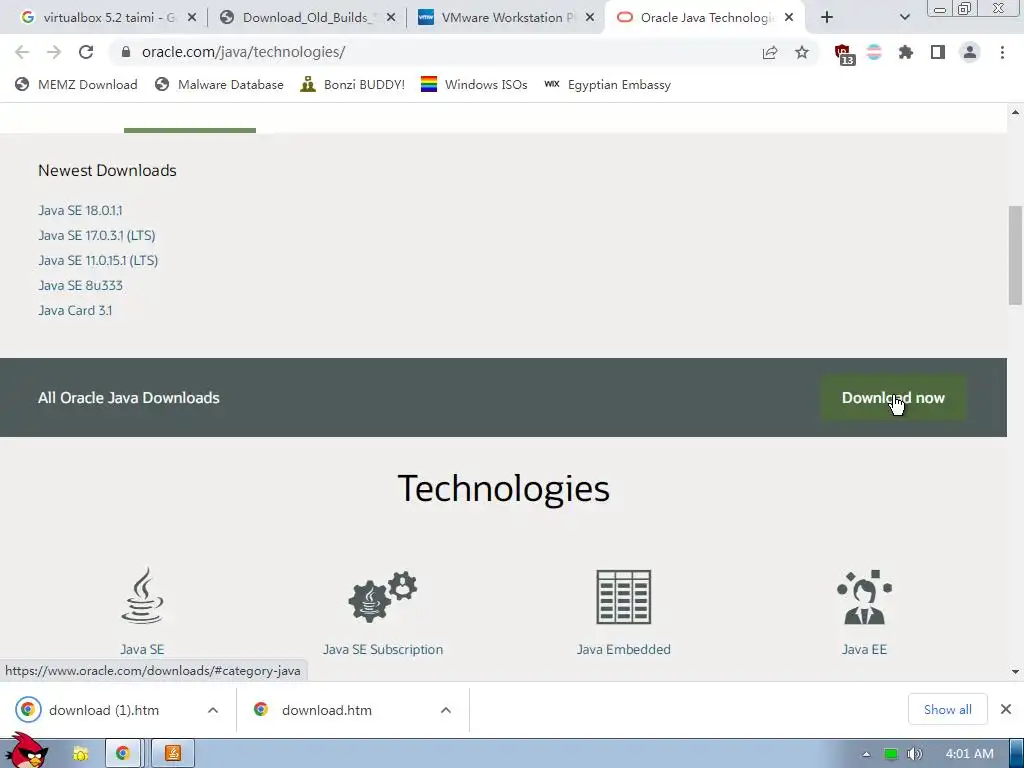This screenshot has height=768, width=1024.
Task: Click the scrollbar down arrow
Action: tap(1015, 671)
